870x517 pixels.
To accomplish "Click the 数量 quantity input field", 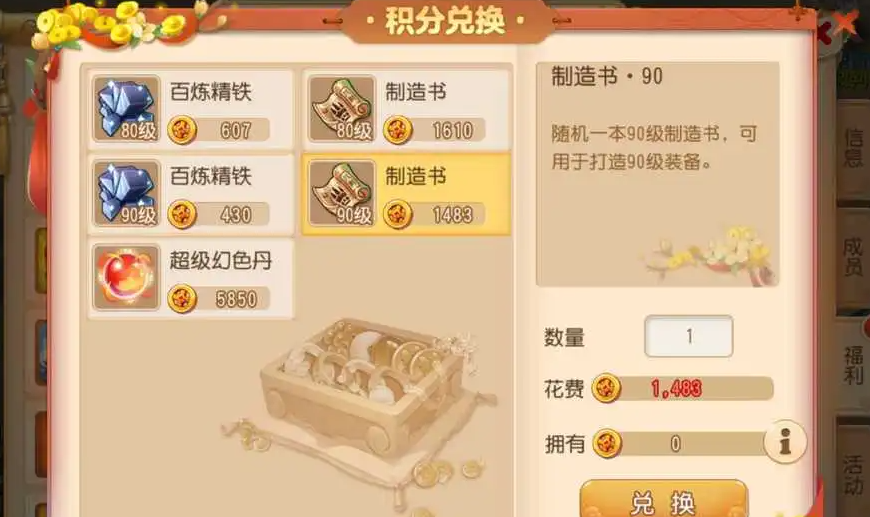I will (x=689, y=336).
